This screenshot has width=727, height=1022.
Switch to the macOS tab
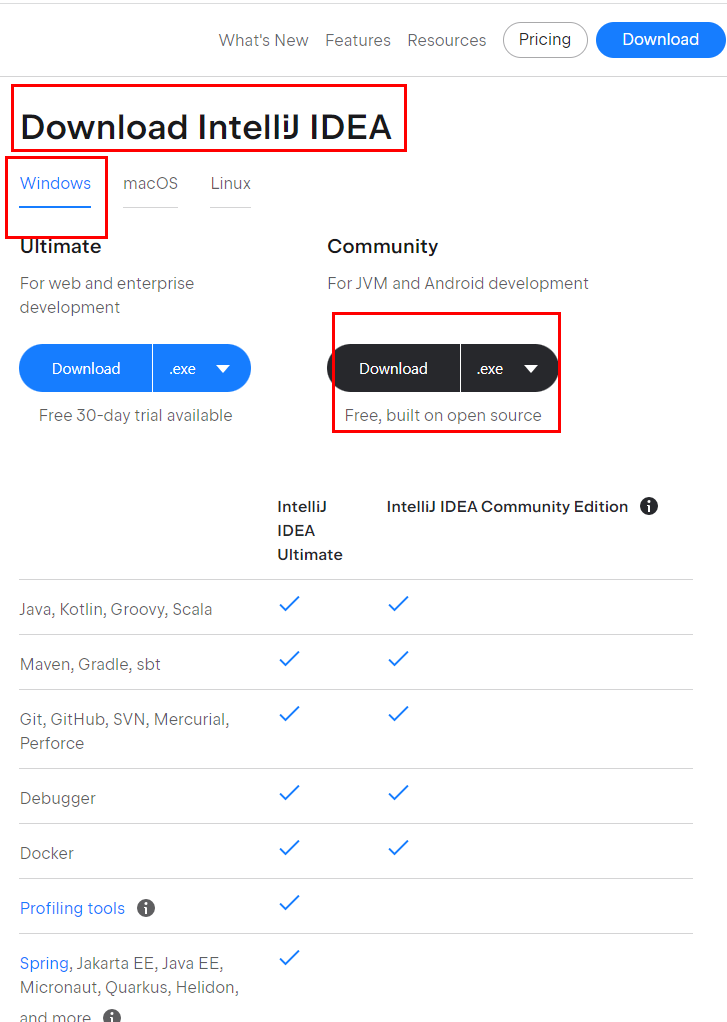tap(151, 184)
